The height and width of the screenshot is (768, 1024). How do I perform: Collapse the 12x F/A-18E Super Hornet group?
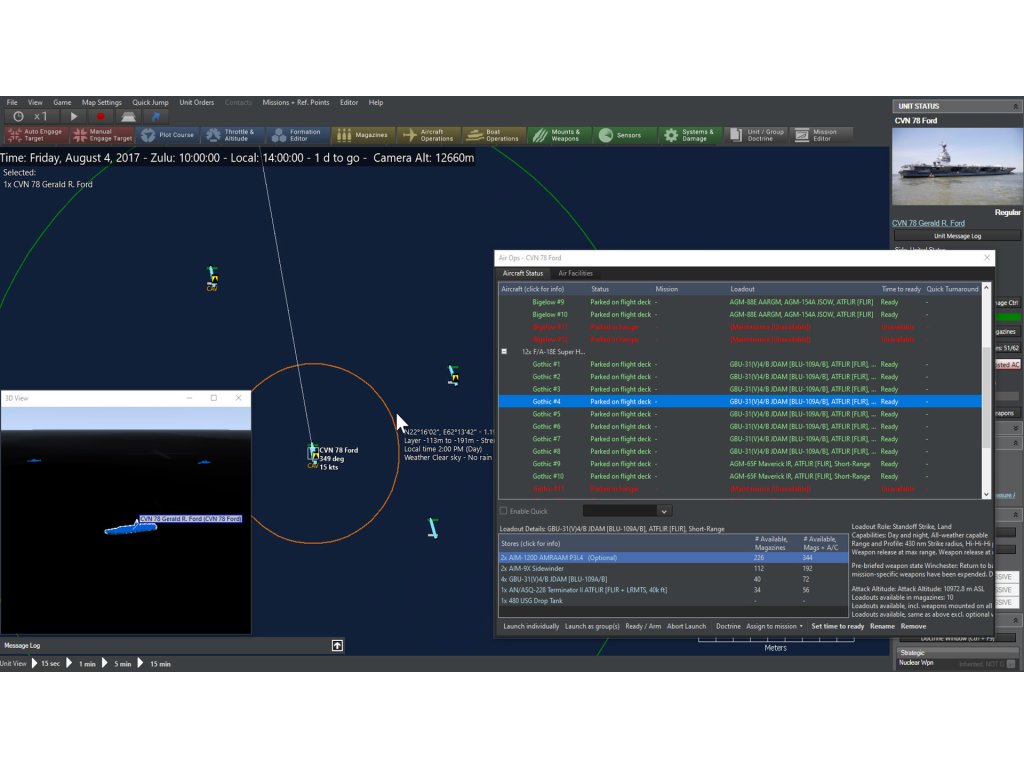click(504, 352)
